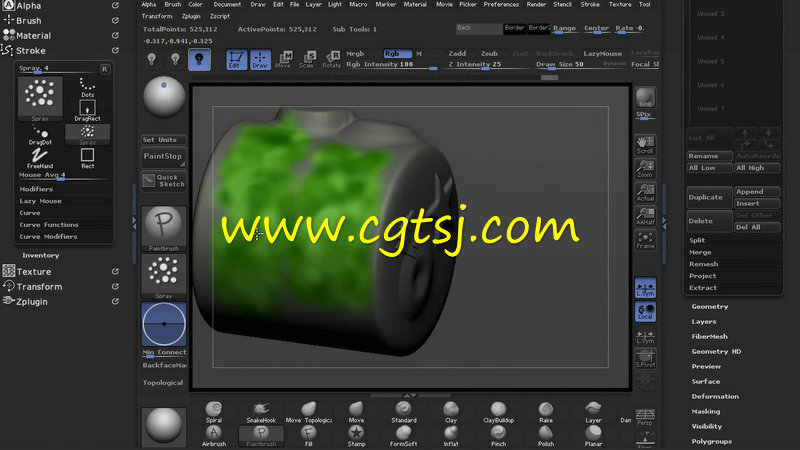Toggle Zsub sculpt mode
800x450 pixels.
pos(489,54)
